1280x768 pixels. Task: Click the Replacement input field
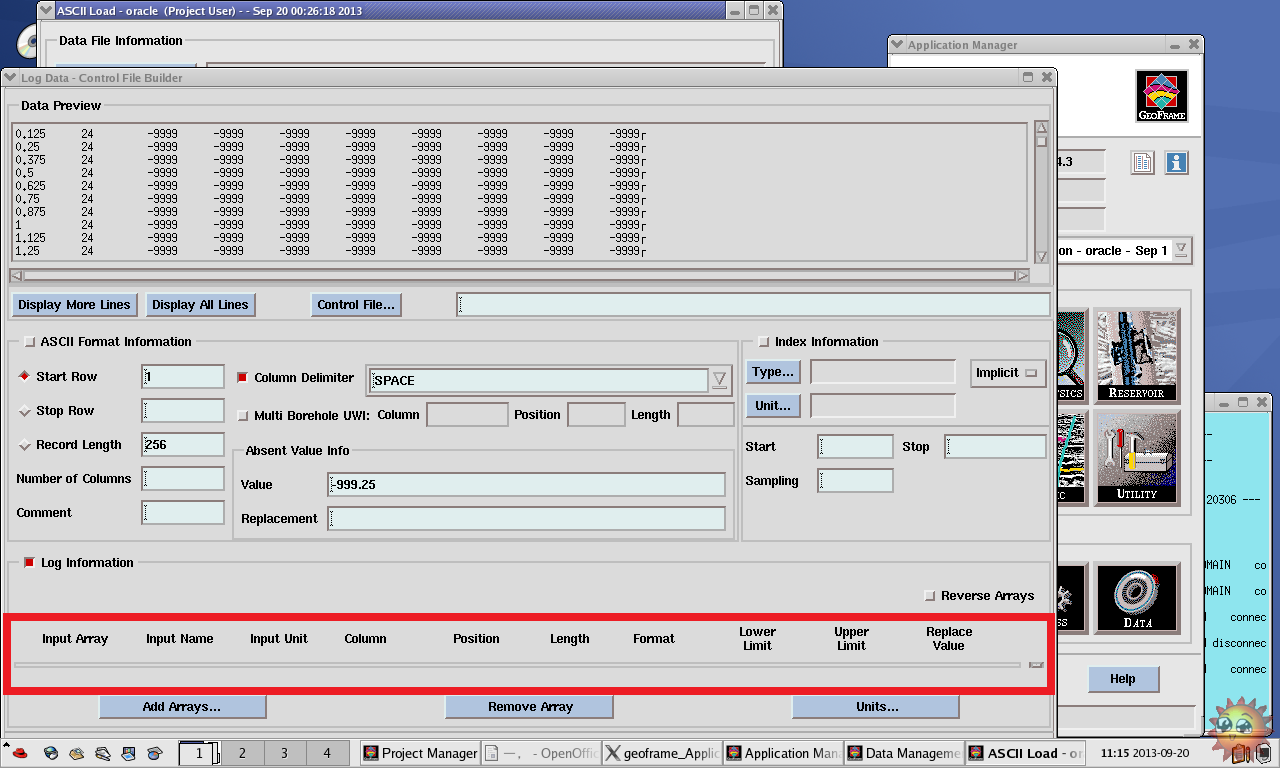coord(526,519)
